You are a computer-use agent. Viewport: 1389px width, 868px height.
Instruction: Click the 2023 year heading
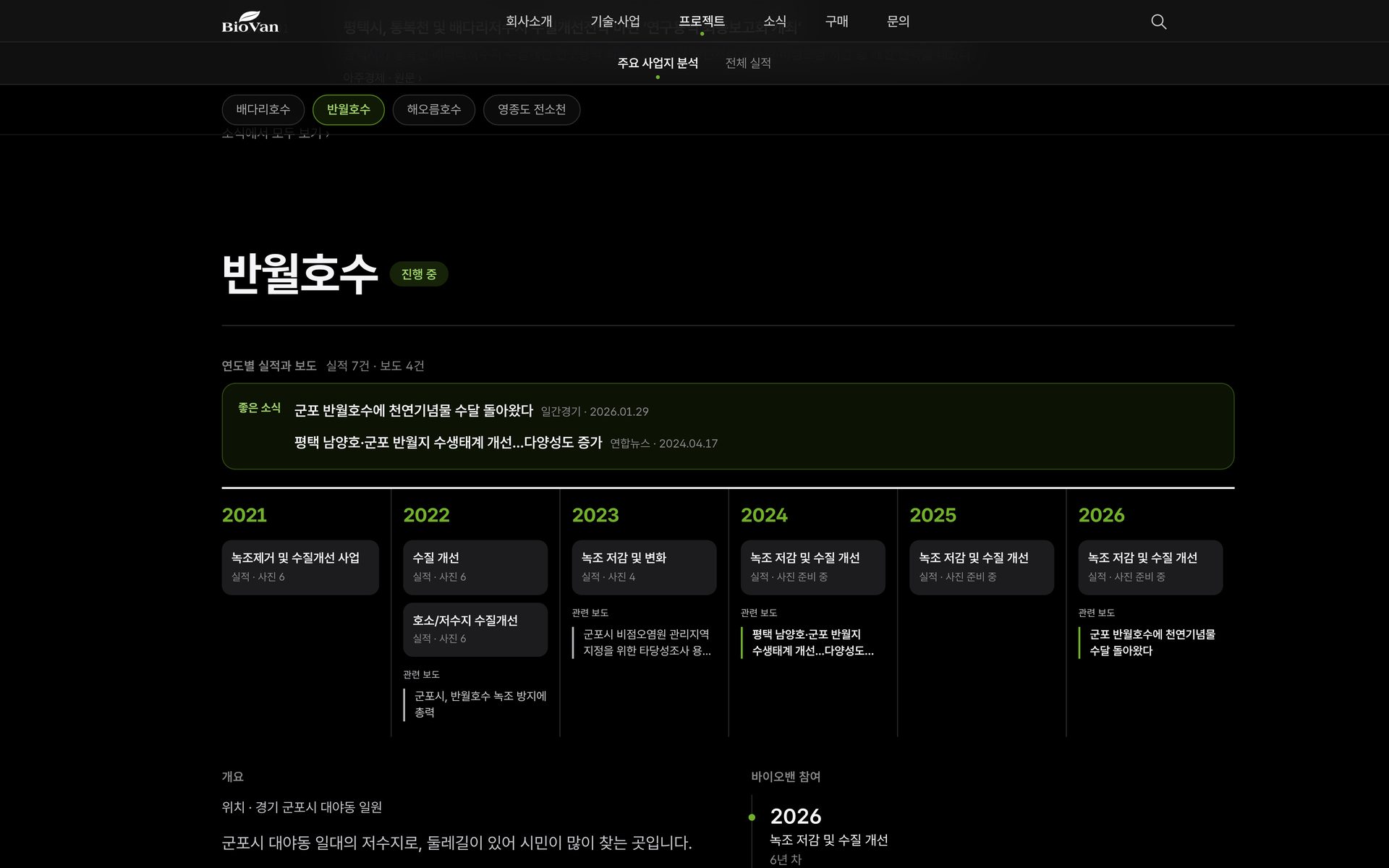point(595,515)
